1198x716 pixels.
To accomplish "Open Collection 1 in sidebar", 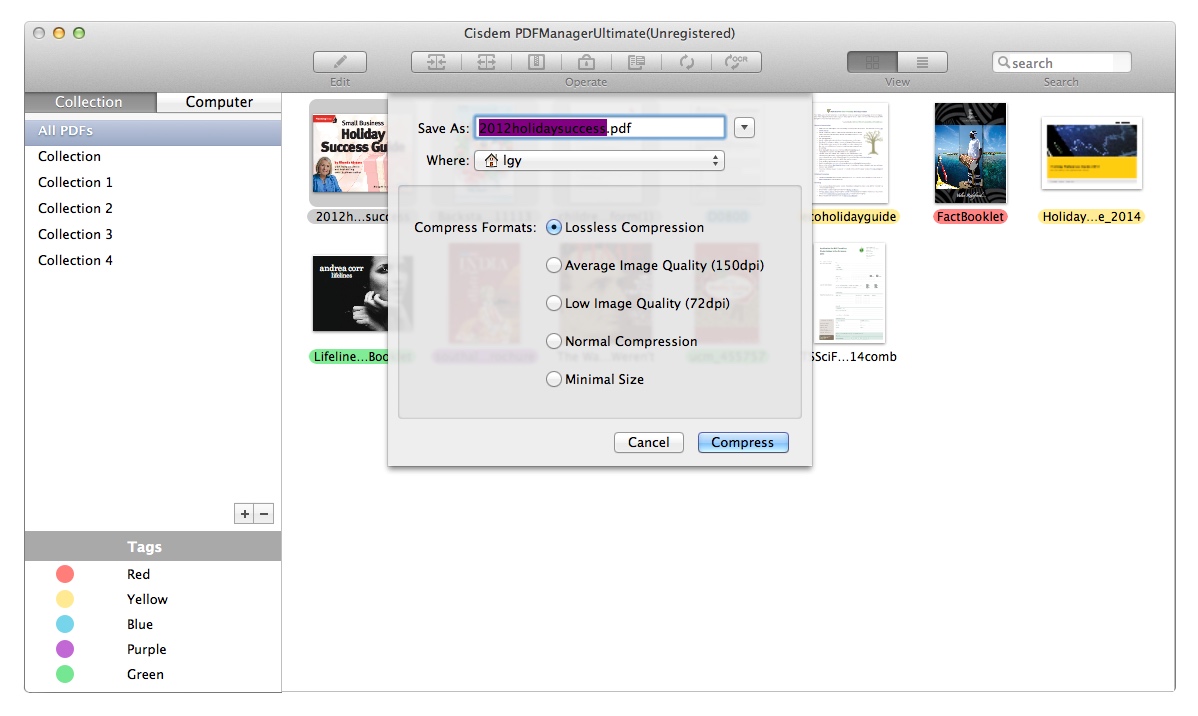I will [x=153, y=182].
